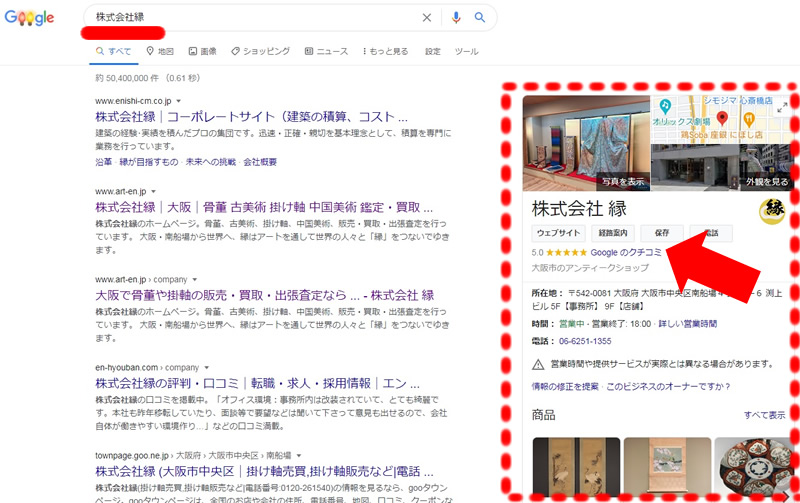
Task: Open the 会社概要 sitelink
Action: pos(260,162)
